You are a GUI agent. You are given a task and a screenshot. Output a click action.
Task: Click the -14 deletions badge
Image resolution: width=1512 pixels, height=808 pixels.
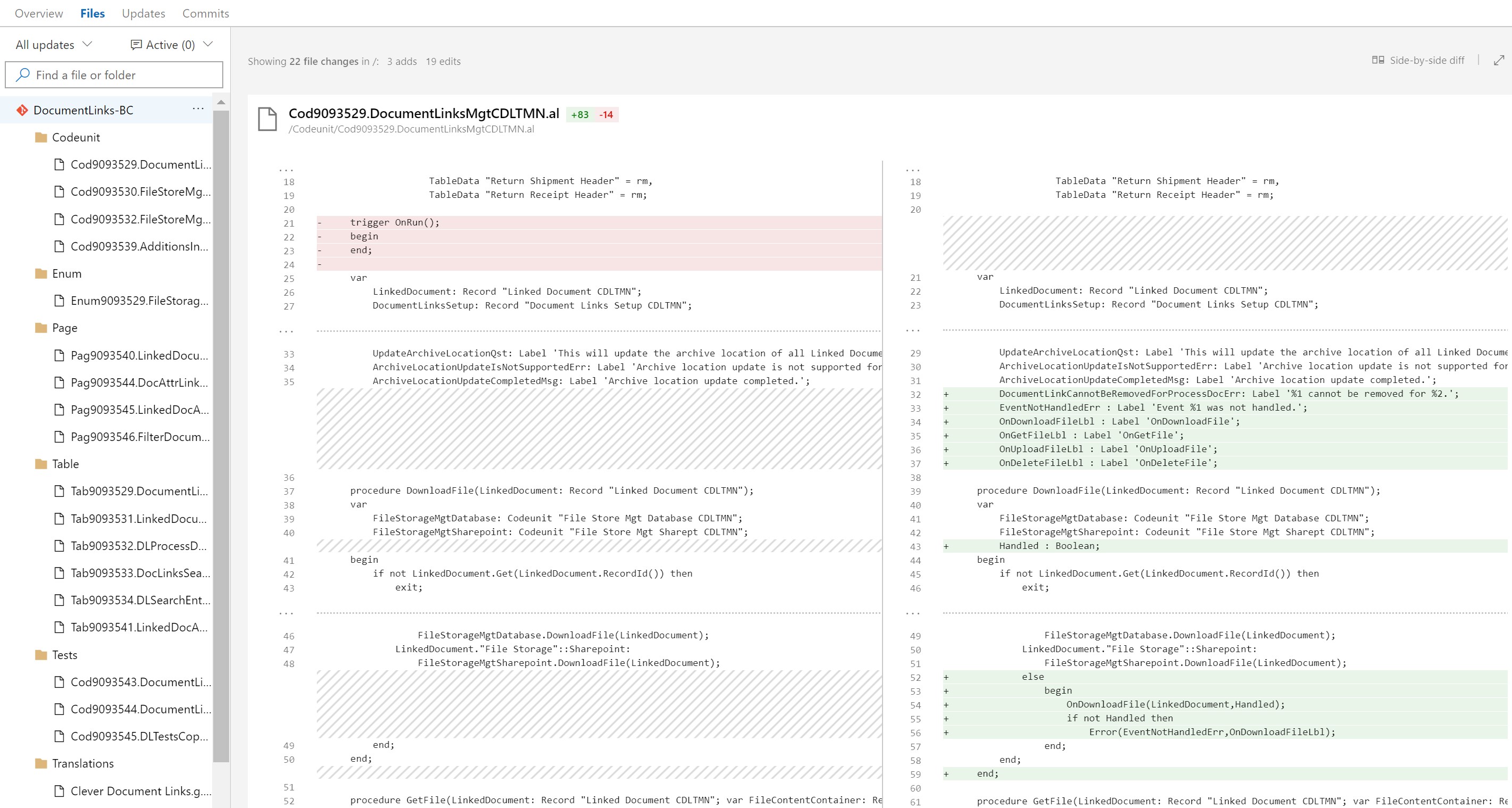(x=606, y=114)
